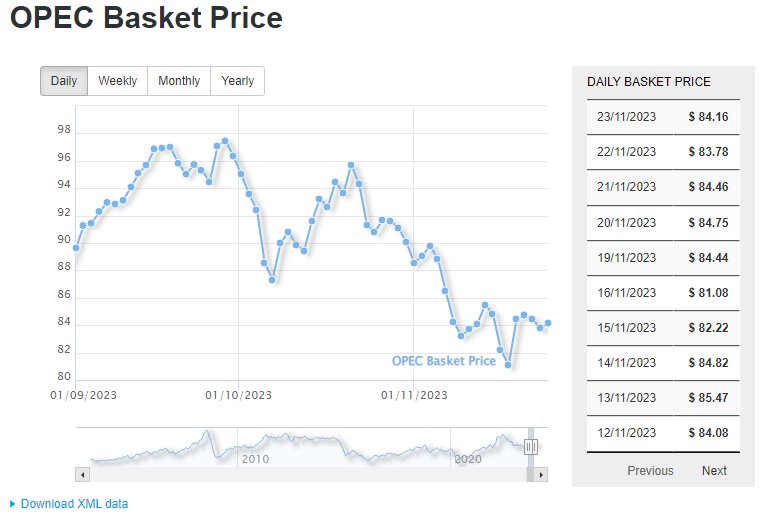Click the navigator range handle grip
The height and width of the screenshot is (525, 768).
point(531,447)
